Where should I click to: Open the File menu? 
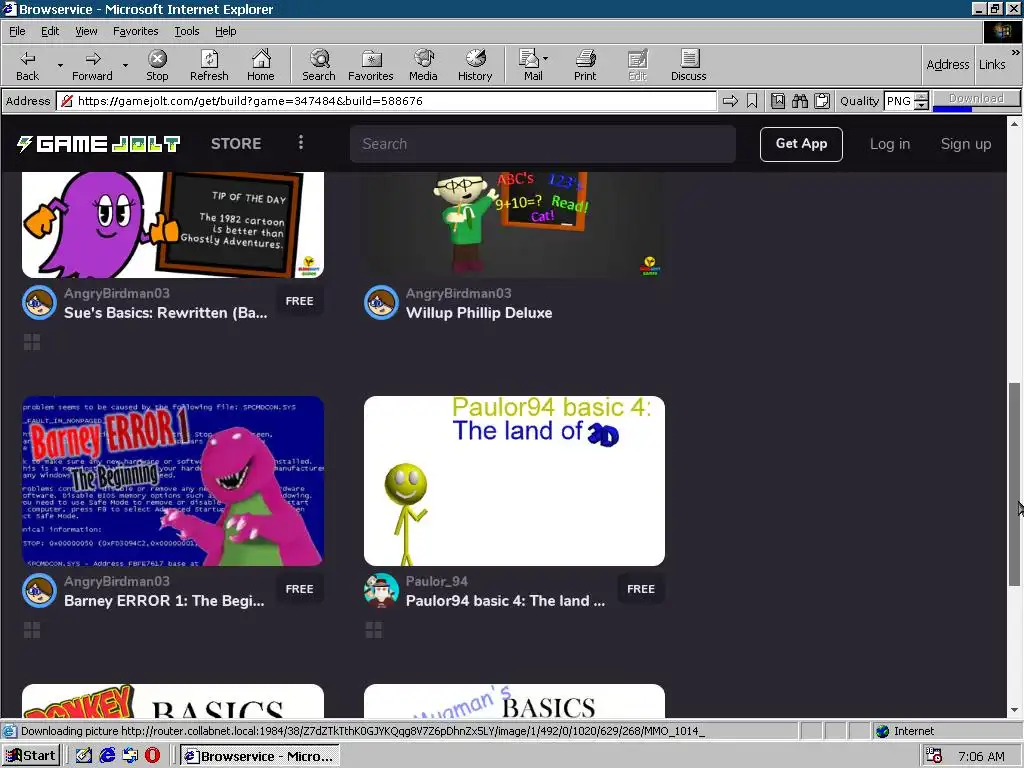tap(17, 31)
